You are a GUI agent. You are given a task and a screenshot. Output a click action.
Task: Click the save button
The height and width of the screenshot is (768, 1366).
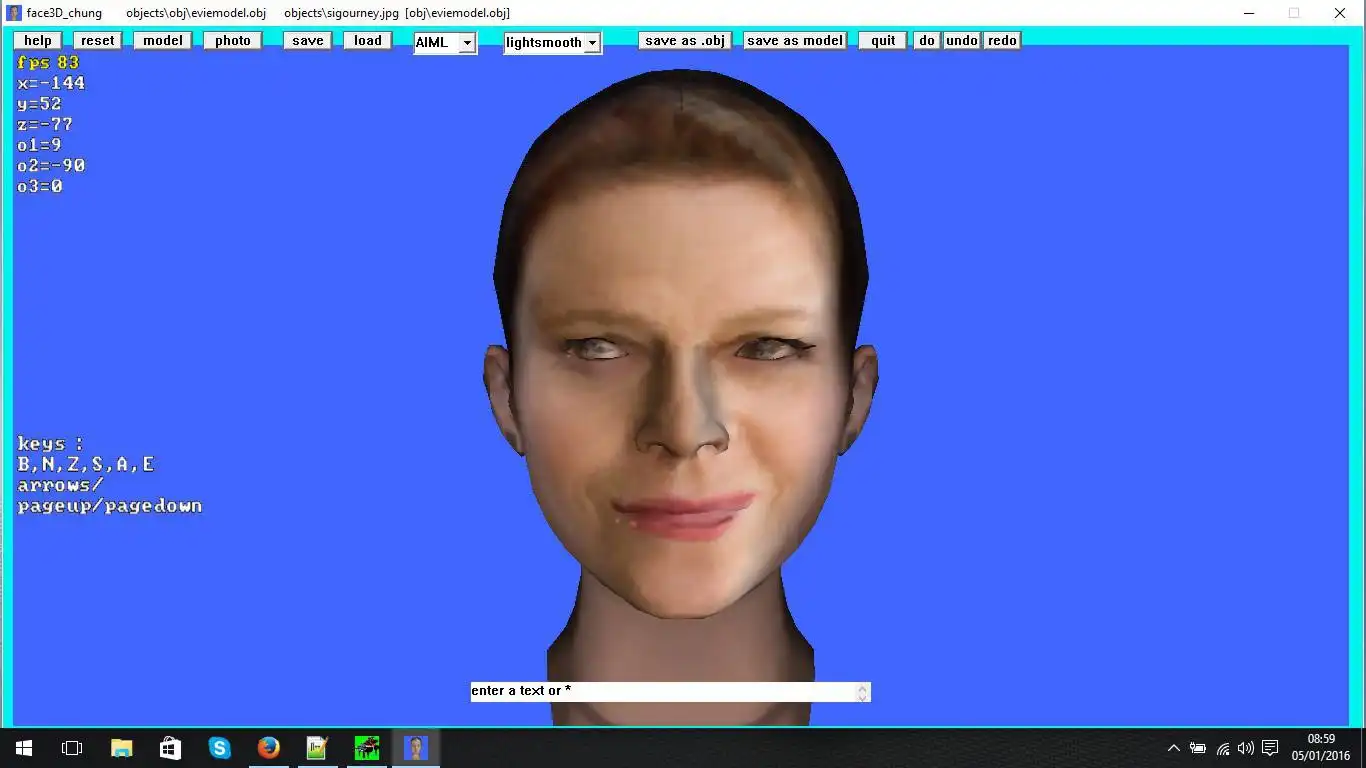coord(308,41)
